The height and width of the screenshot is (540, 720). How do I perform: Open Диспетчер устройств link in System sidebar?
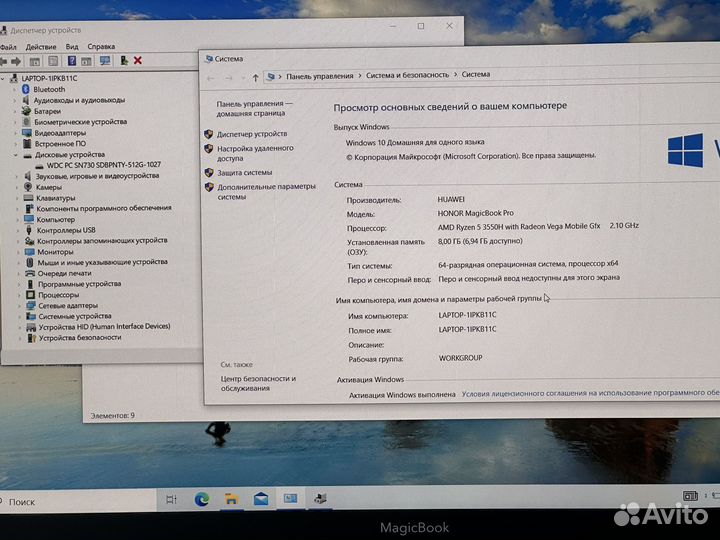click(252, 134)
